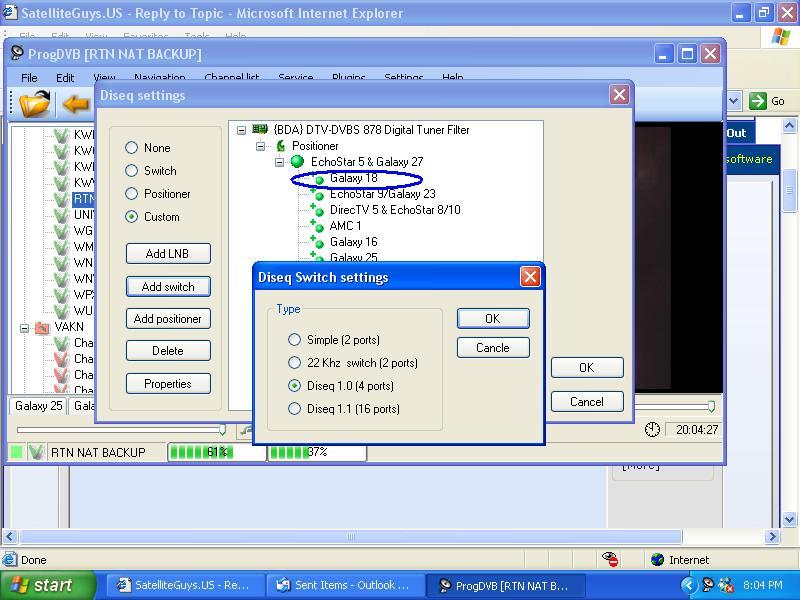Choose Simple (2 ports) switch type
The width and height of the screenshot is (800, 600).
click(294, 340)
